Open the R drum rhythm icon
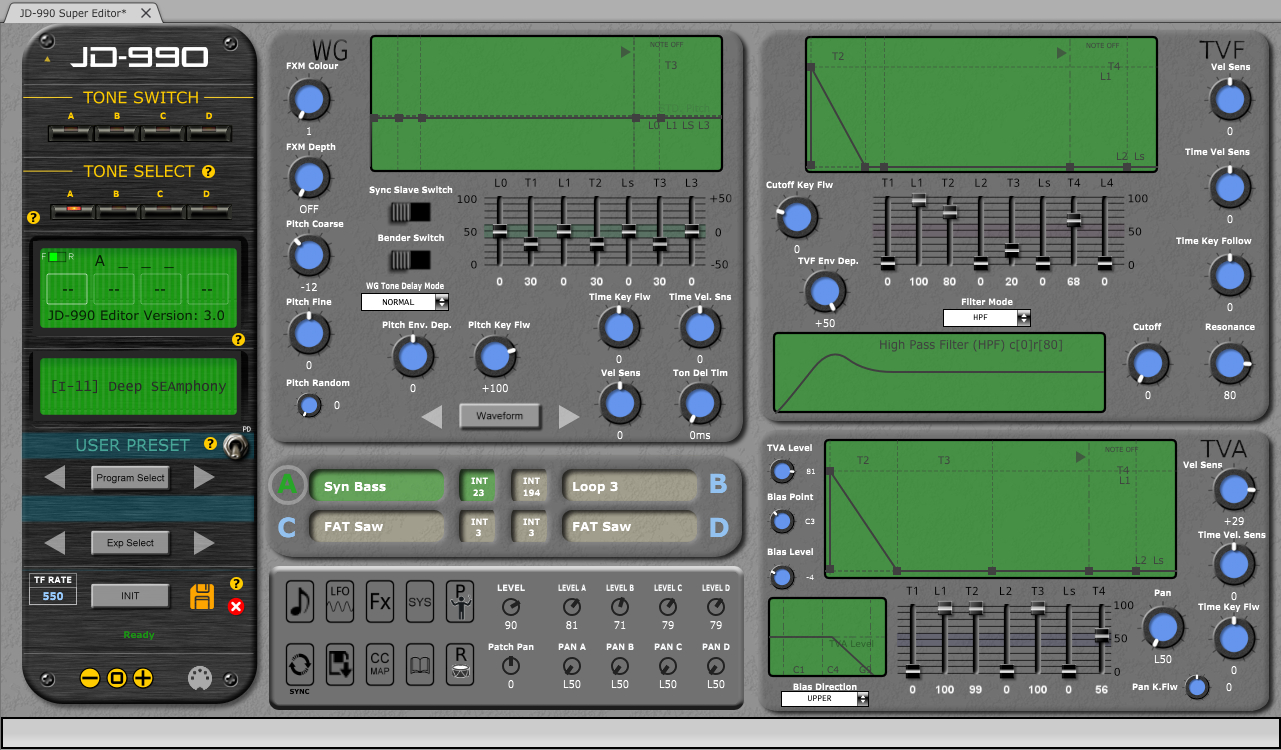This screenshot has width=1281, height=750. pyautogui.click(x=459, y=663)
